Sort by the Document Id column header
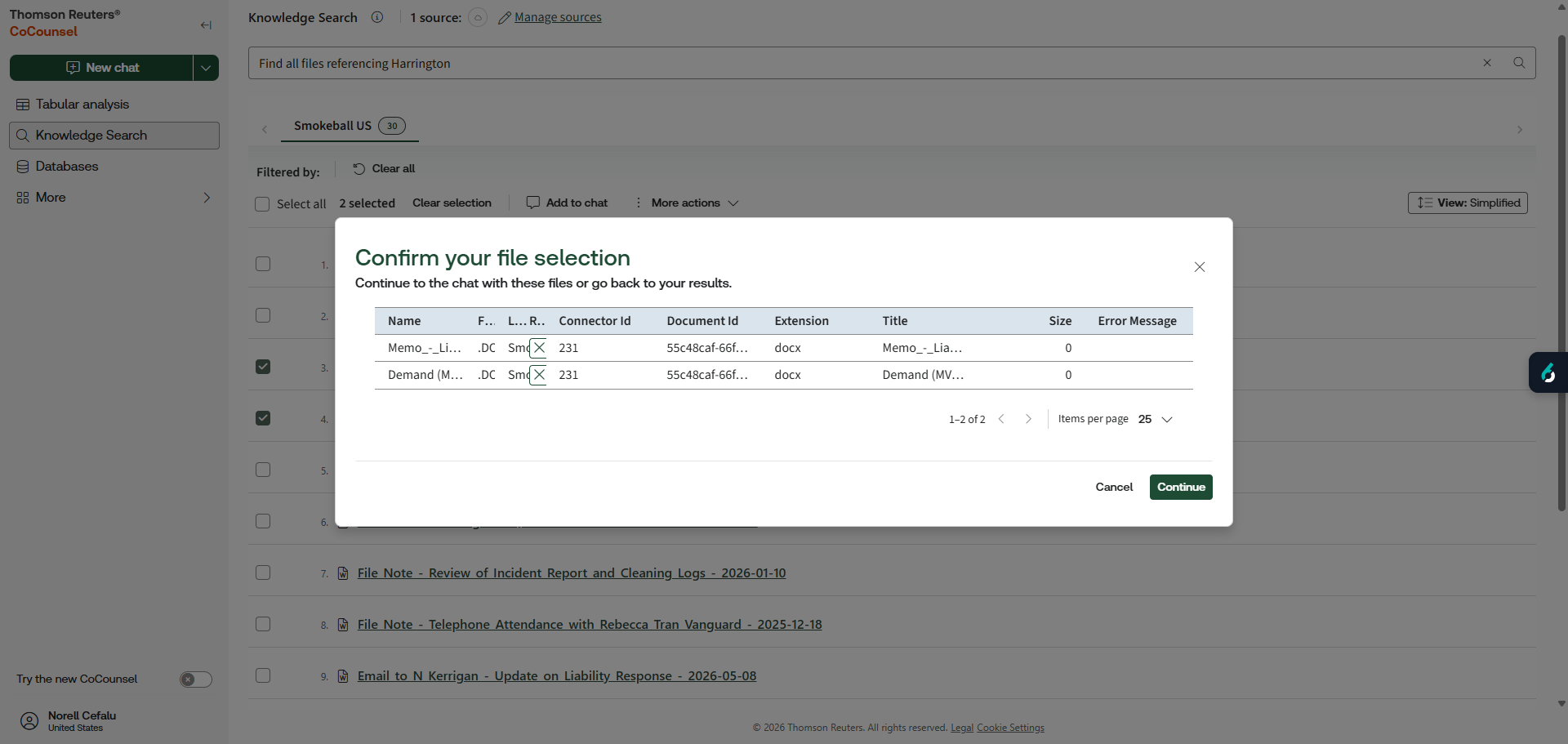1568x744 pixels. pos(702,321)
